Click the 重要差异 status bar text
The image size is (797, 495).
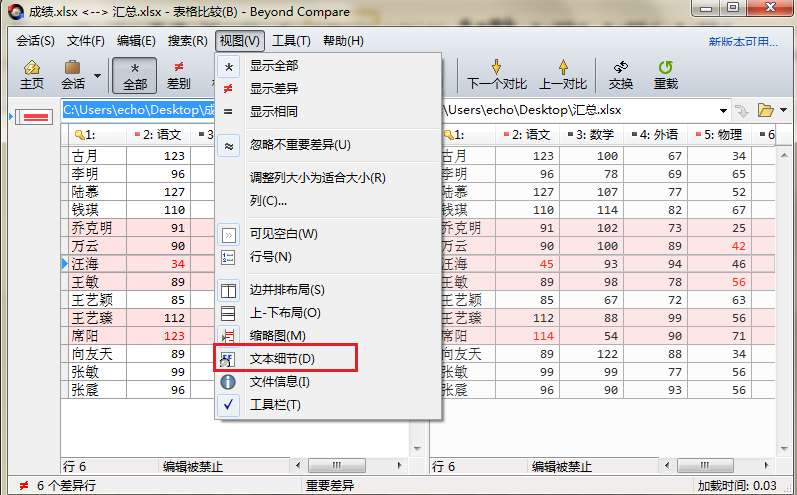(329, 485)
